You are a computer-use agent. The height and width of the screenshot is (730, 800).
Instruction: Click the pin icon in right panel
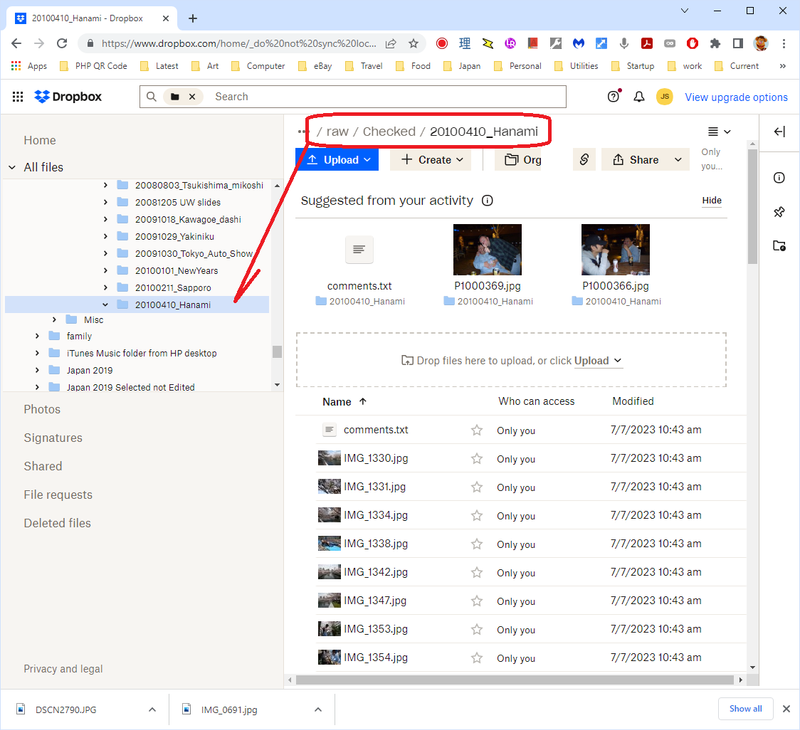click(x=779, y=212)
